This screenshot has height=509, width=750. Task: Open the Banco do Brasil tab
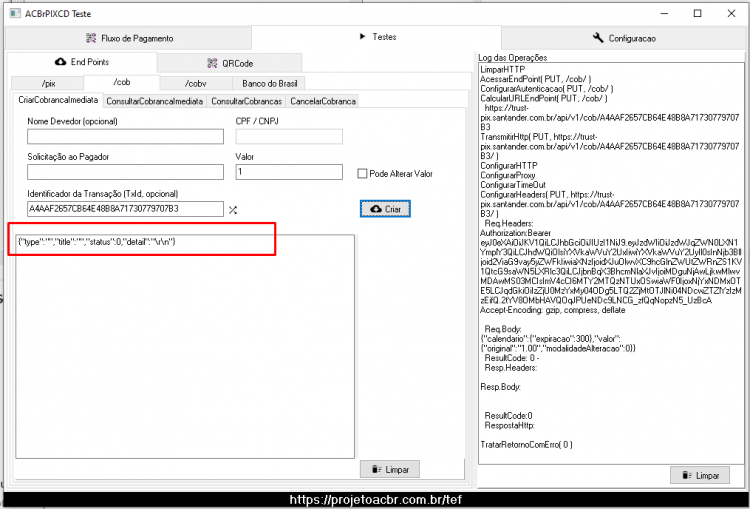pyautogui.click(x=269, y=83)
